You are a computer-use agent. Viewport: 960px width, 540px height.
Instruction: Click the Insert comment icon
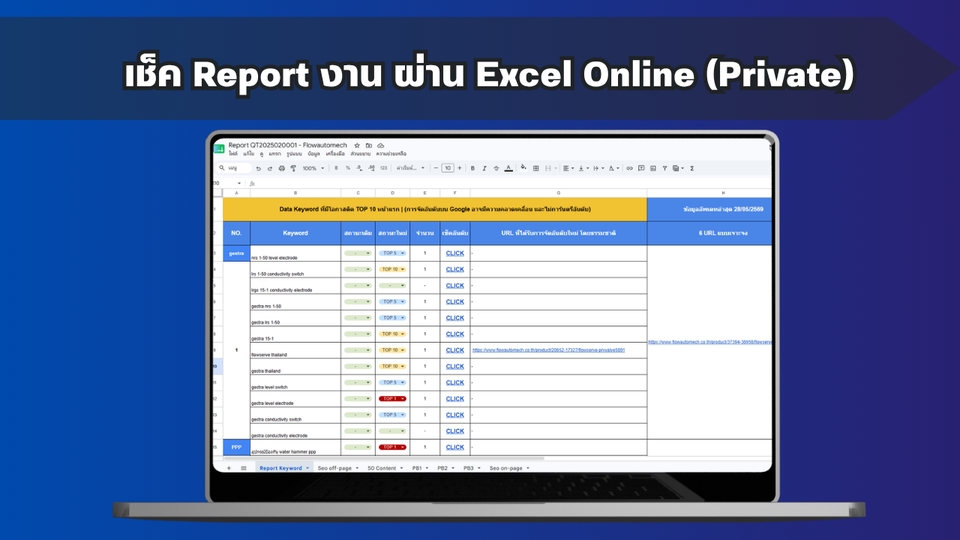pyautogui.click(x=641, y=168)
